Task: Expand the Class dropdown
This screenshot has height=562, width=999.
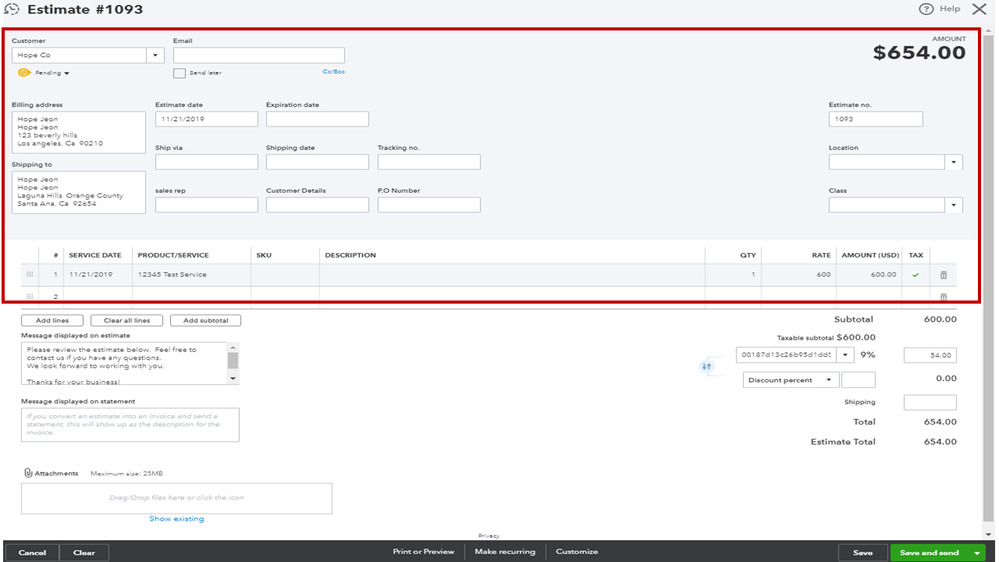Action: point(953,205)
